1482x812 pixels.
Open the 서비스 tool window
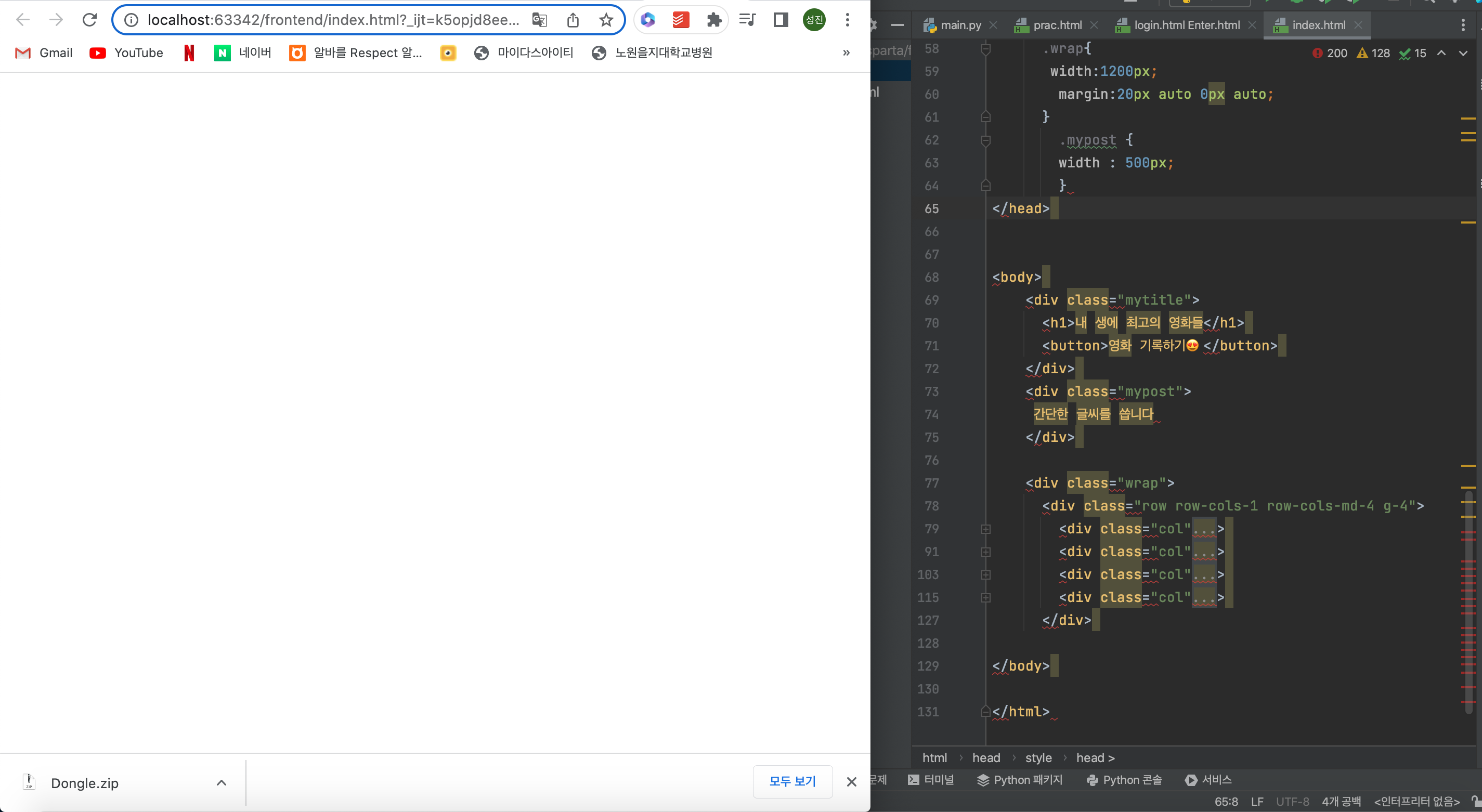(1208, 780)
